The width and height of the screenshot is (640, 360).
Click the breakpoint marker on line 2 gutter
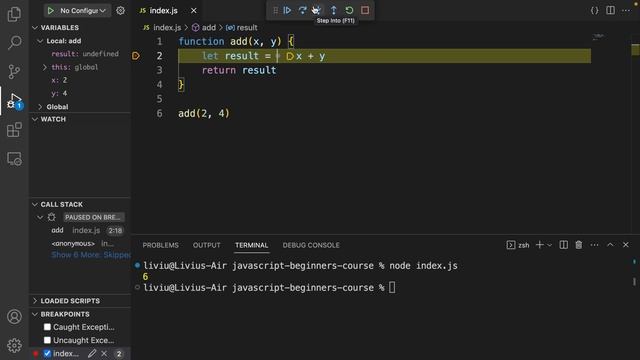[x=136, y=56]
